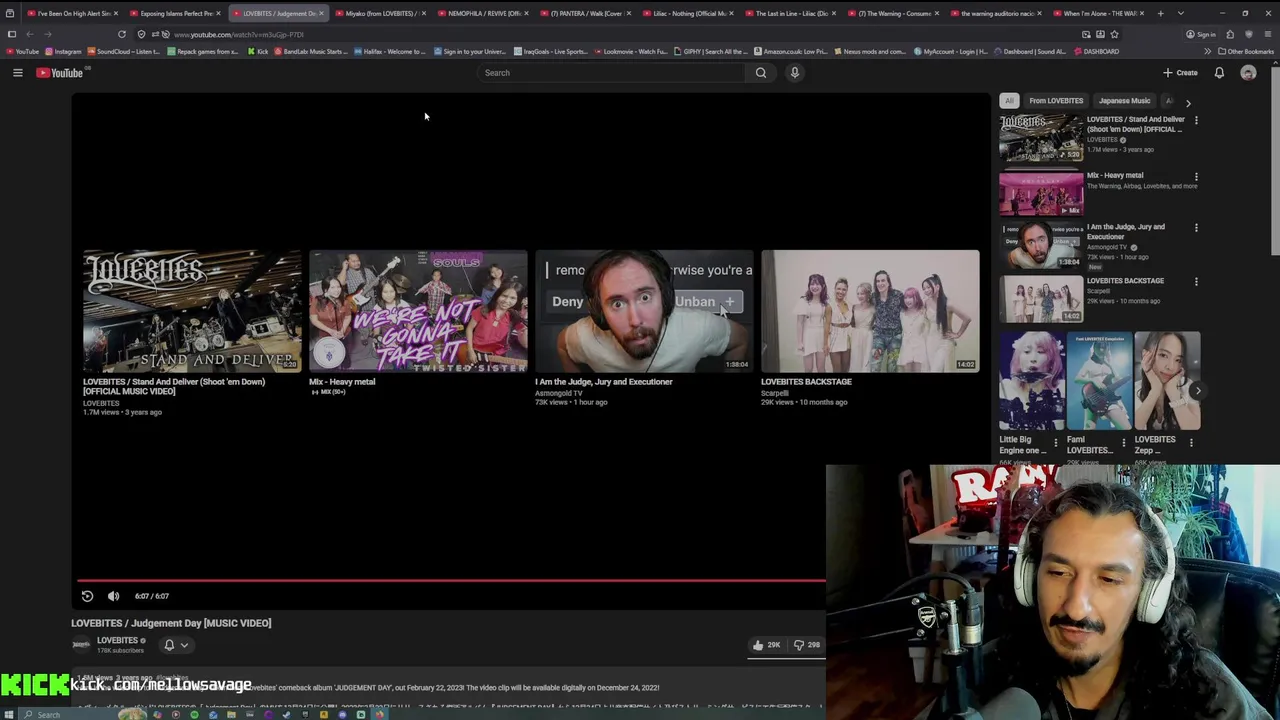
Task: Play endscreen Stand And Deliver video
Action: pos(192,311)
